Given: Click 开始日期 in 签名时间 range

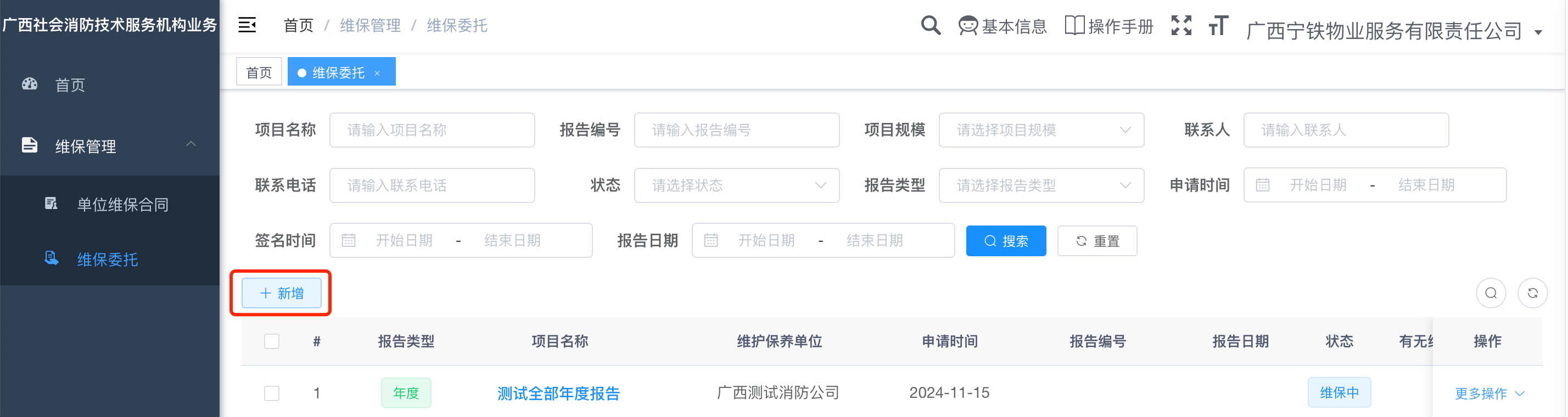Looking at the screenshot, I should (404, 240).
